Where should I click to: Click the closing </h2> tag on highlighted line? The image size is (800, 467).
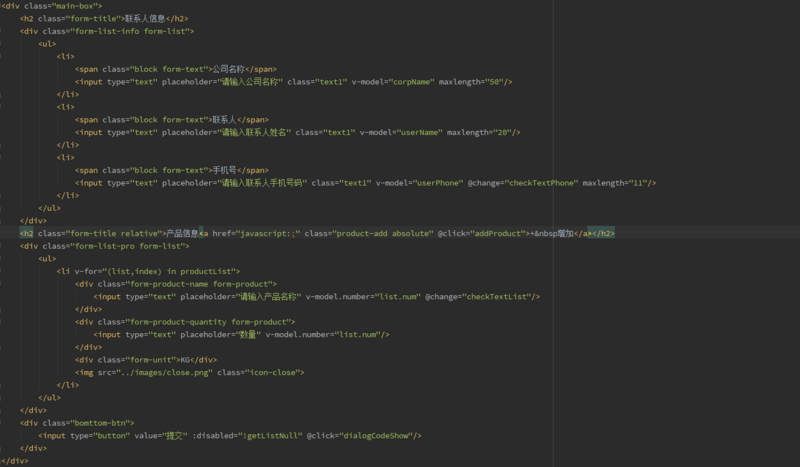pos(604,233)
